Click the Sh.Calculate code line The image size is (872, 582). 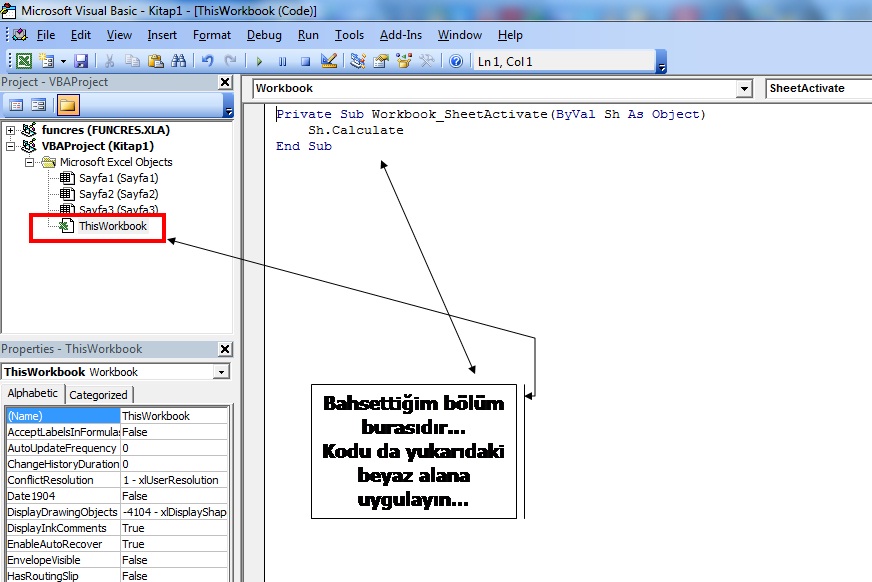[356, 131]
